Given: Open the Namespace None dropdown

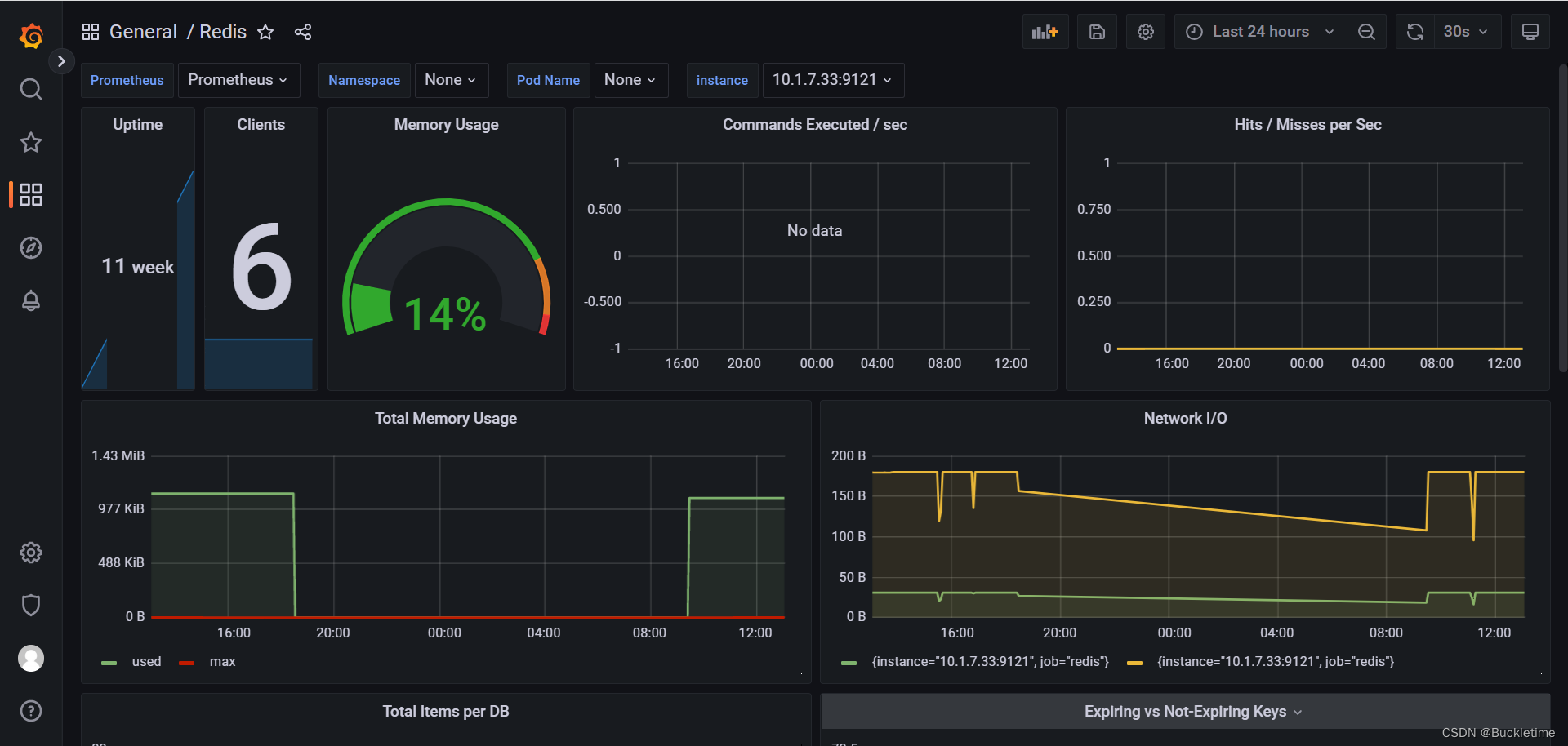Looking at the screenshot, I should [x=452, y=80].
